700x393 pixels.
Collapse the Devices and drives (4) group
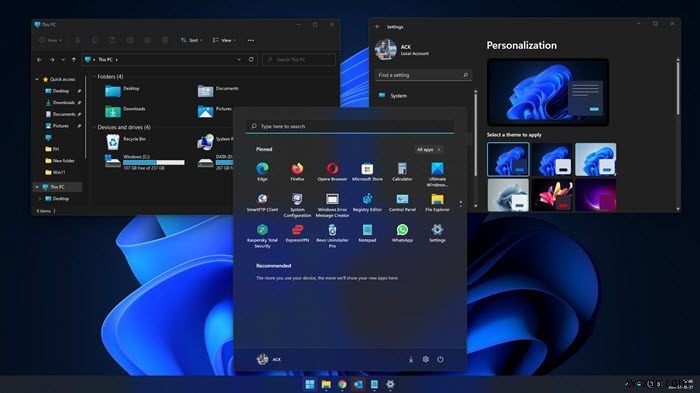[x=94, y=127]
